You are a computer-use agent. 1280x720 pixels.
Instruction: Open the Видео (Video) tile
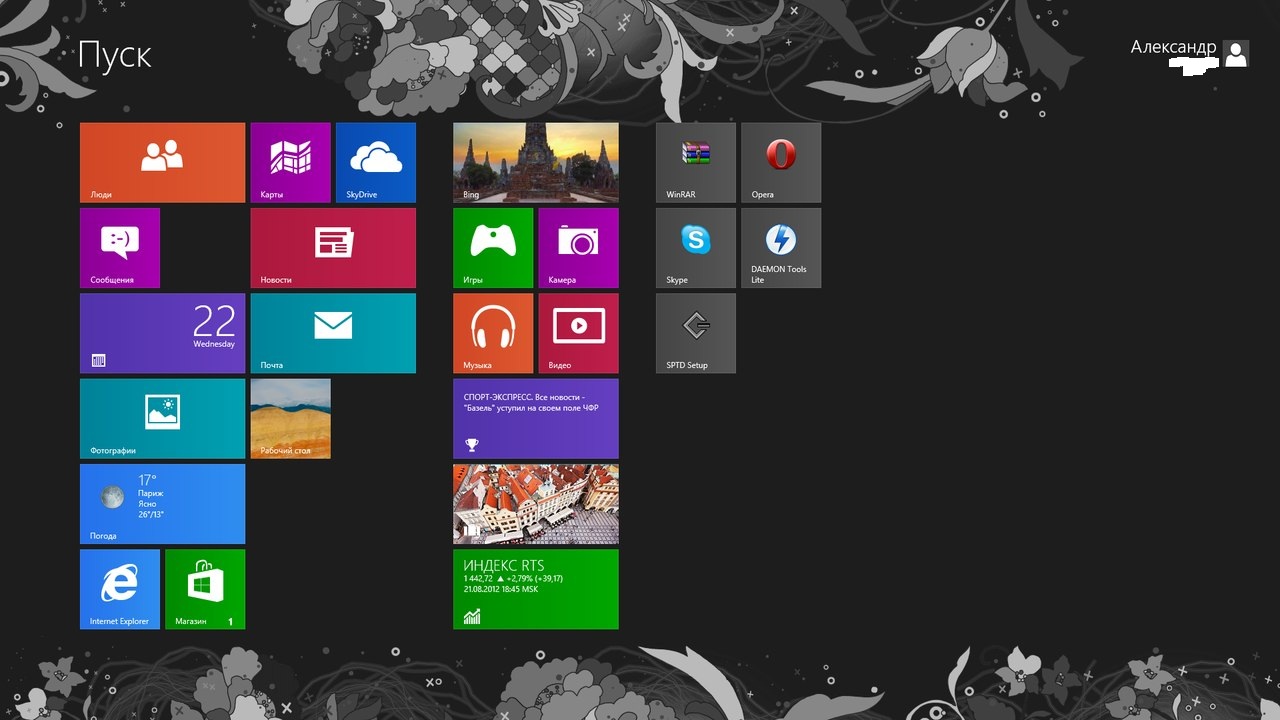[x=578, y=332]
